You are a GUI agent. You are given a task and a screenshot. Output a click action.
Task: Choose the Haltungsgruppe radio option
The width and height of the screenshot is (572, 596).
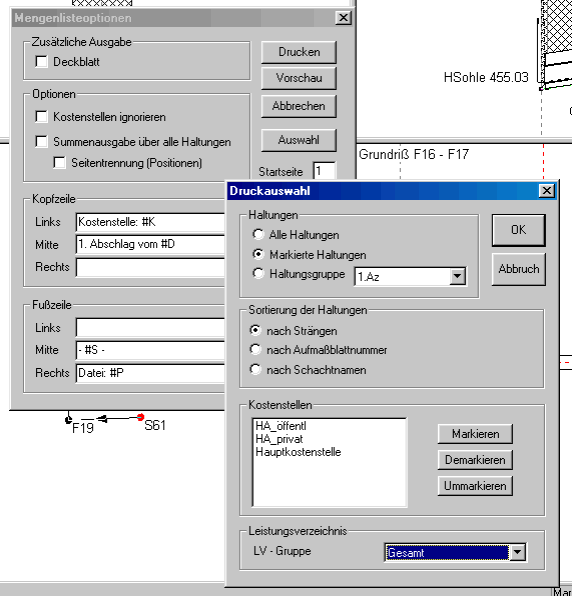pos(258,273)
